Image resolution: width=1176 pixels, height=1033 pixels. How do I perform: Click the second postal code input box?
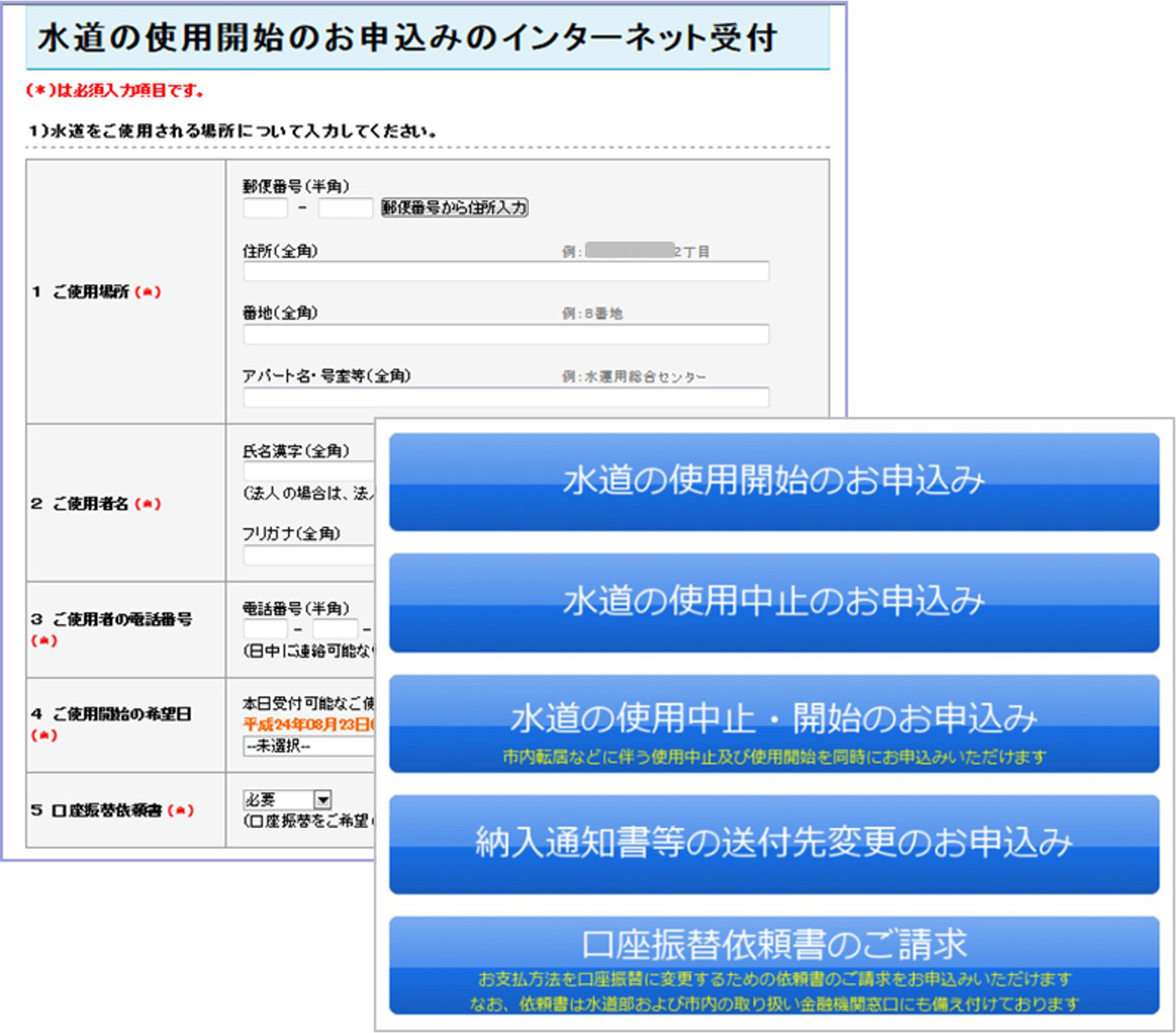(345, 208)
